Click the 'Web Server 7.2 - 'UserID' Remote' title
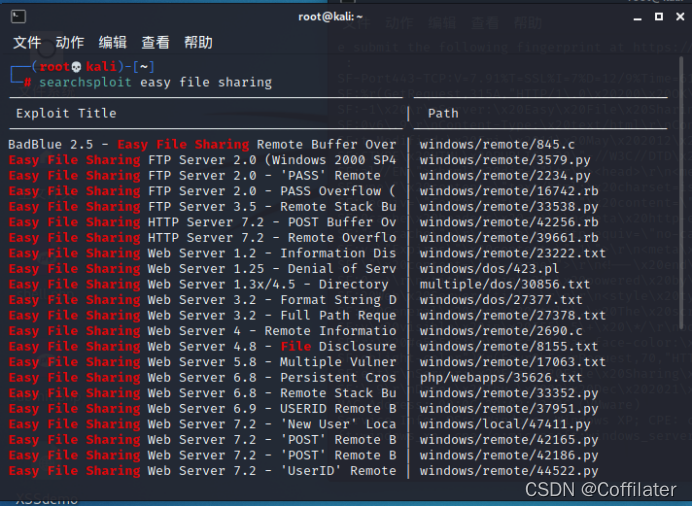The width and height of the screenshot is (693, 507). click(272, 471)
